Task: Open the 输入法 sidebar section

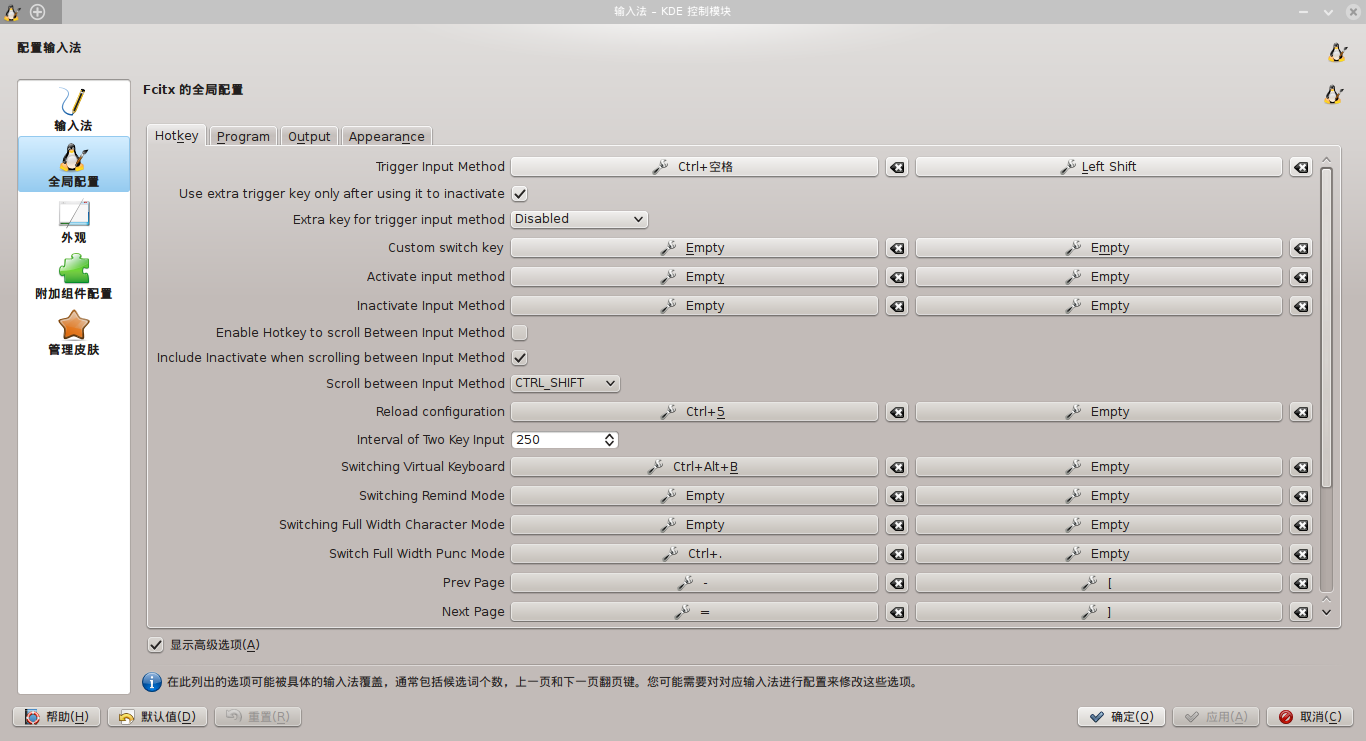Action: 73,109
